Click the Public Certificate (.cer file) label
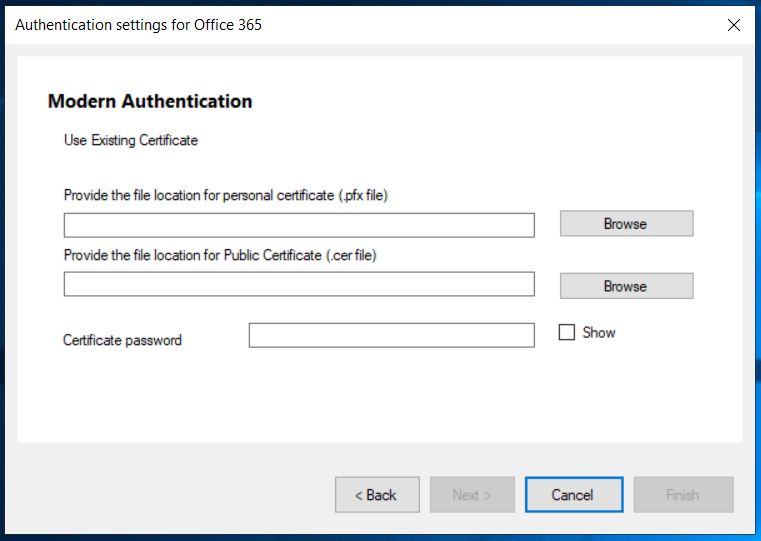This screenshot has width=761, height=541. coord(220,255)
